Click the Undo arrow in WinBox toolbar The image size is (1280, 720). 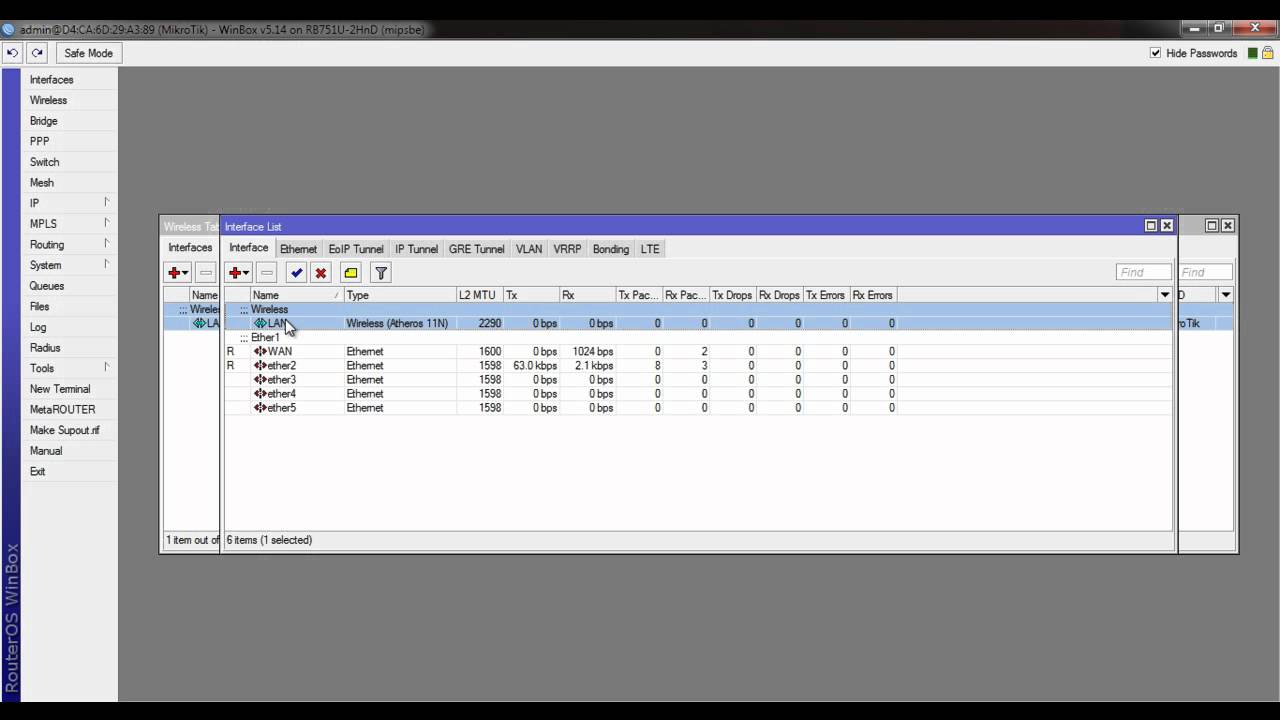(12, 53)
